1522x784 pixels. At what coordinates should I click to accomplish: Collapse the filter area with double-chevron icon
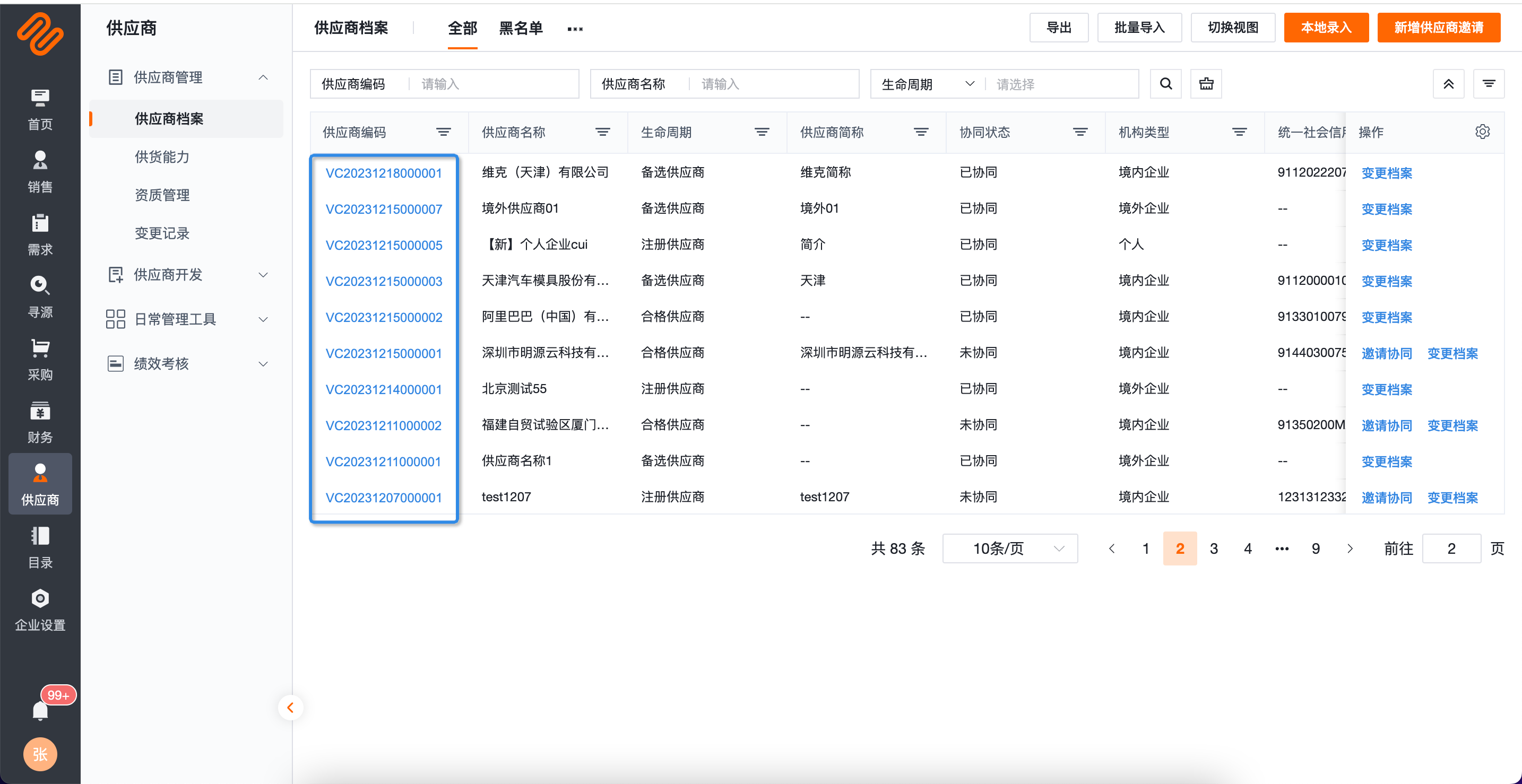[x=1449, y=84]
